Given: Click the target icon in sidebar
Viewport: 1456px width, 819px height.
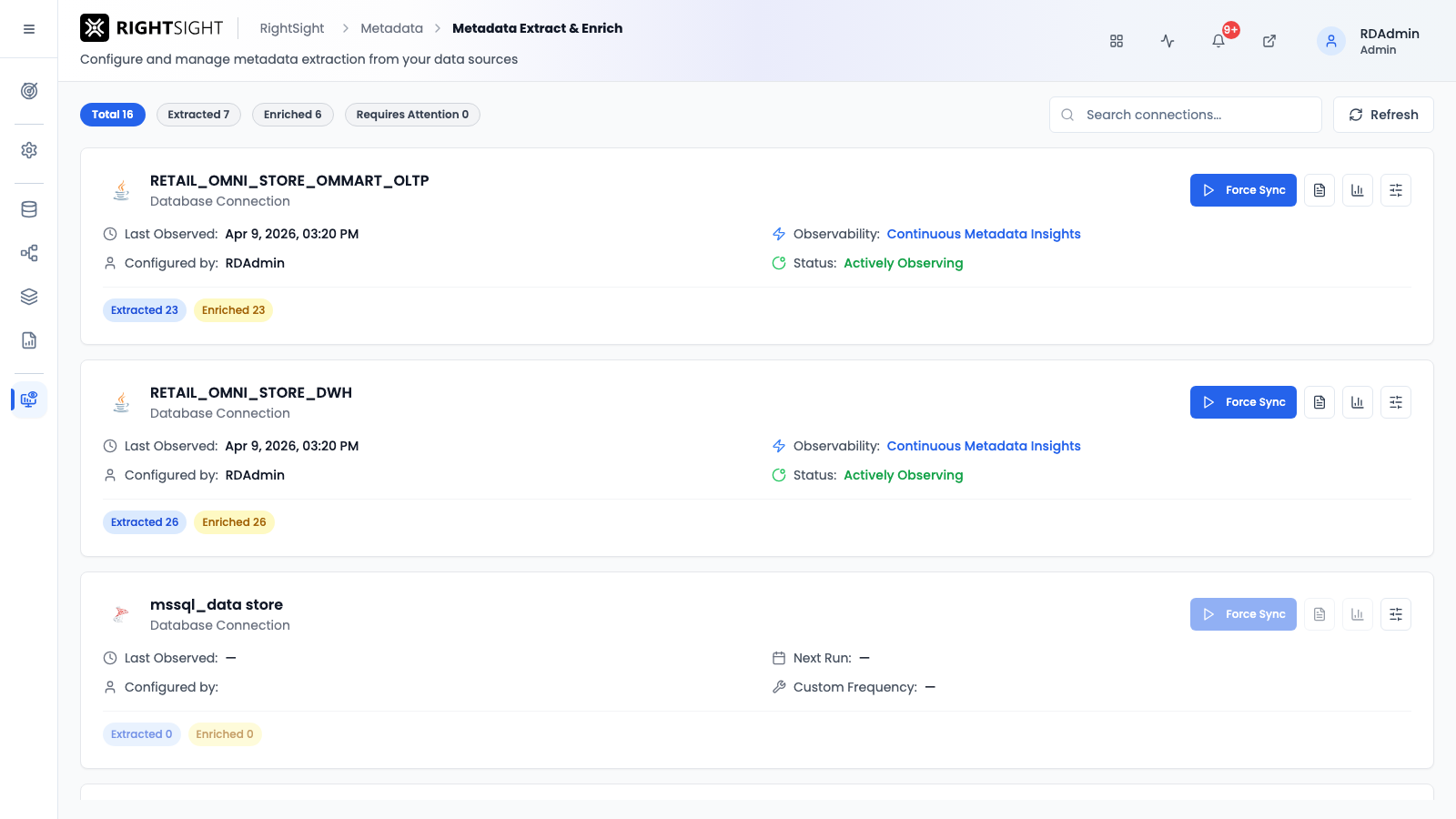Looking at the screenshot, I should pos(29,91).
